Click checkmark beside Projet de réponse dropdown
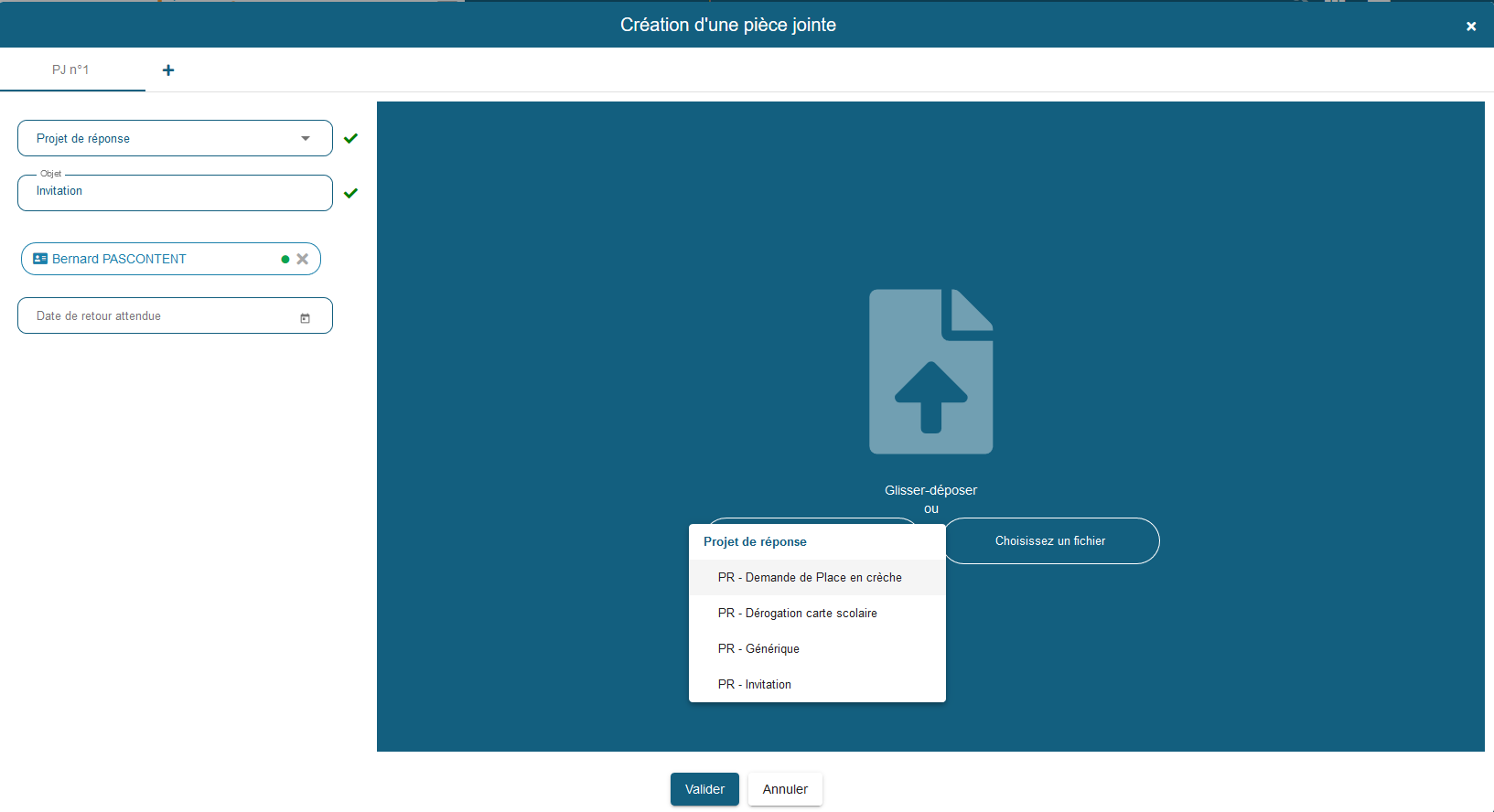Screen dimensions: 1494x812 tap(350, 138)
